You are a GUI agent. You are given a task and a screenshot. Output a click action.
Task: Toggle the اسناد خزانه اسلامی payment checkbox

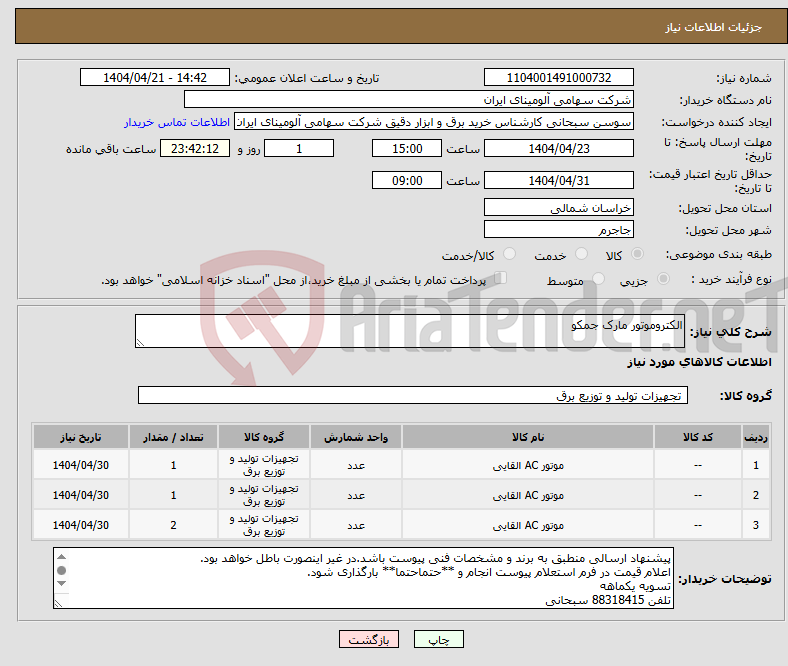pos(501,277)
